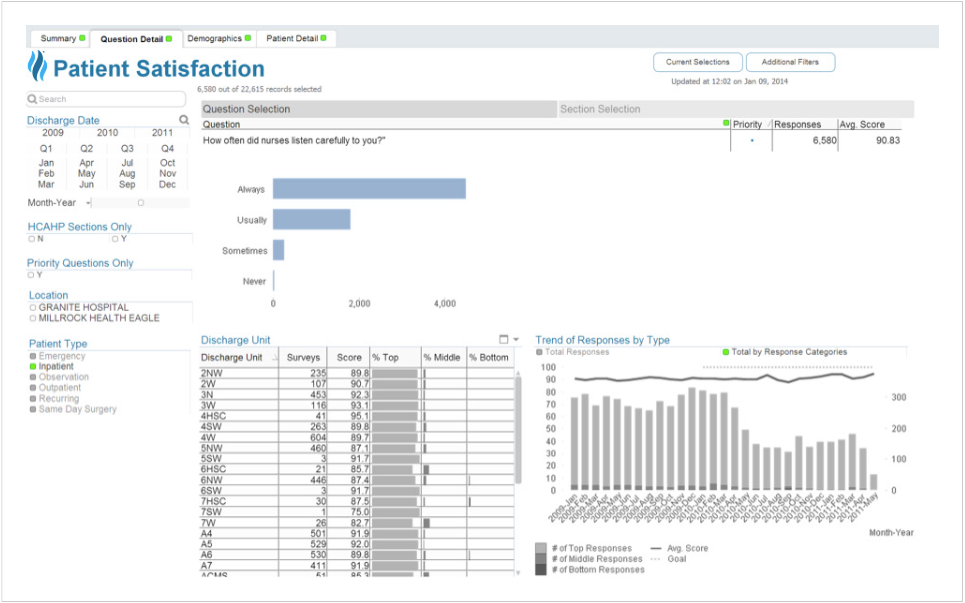Click the Patient Satisfaction flame logo

pos(37,68)
